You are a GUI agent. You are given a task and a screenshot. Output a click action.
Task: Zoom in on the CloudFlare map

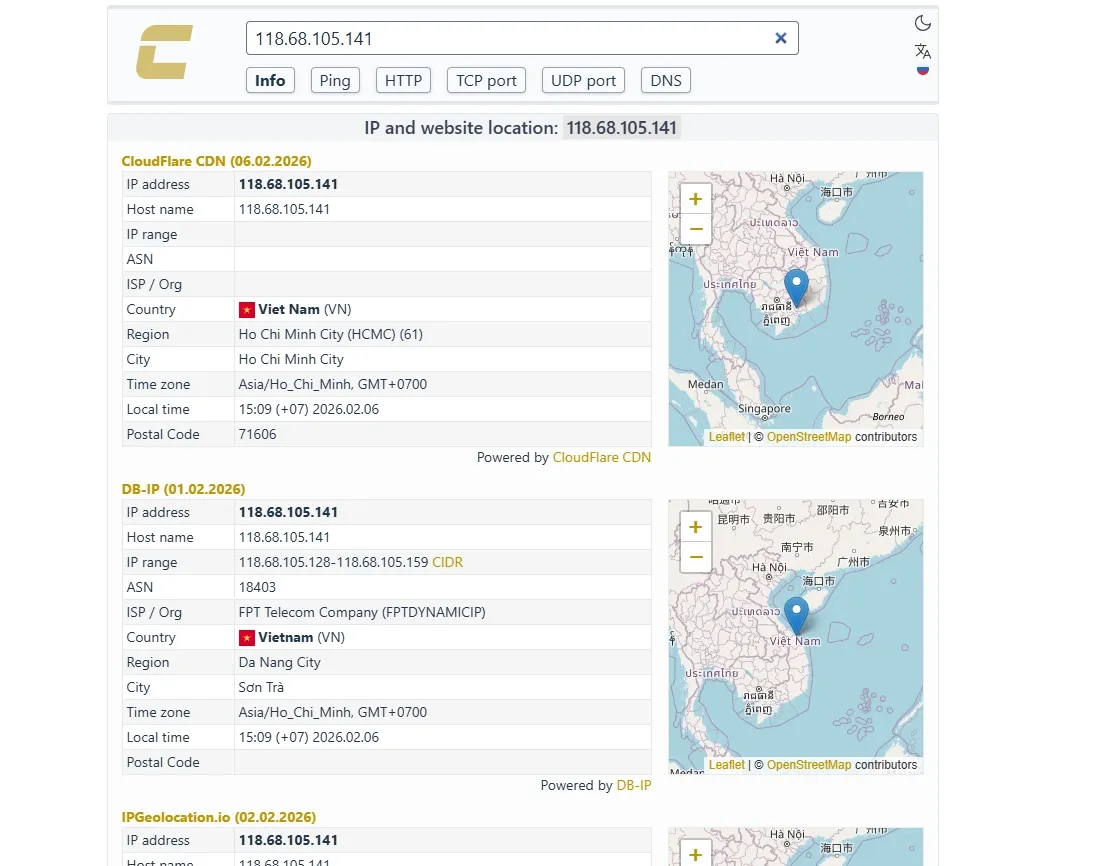[x=695, y=199]
